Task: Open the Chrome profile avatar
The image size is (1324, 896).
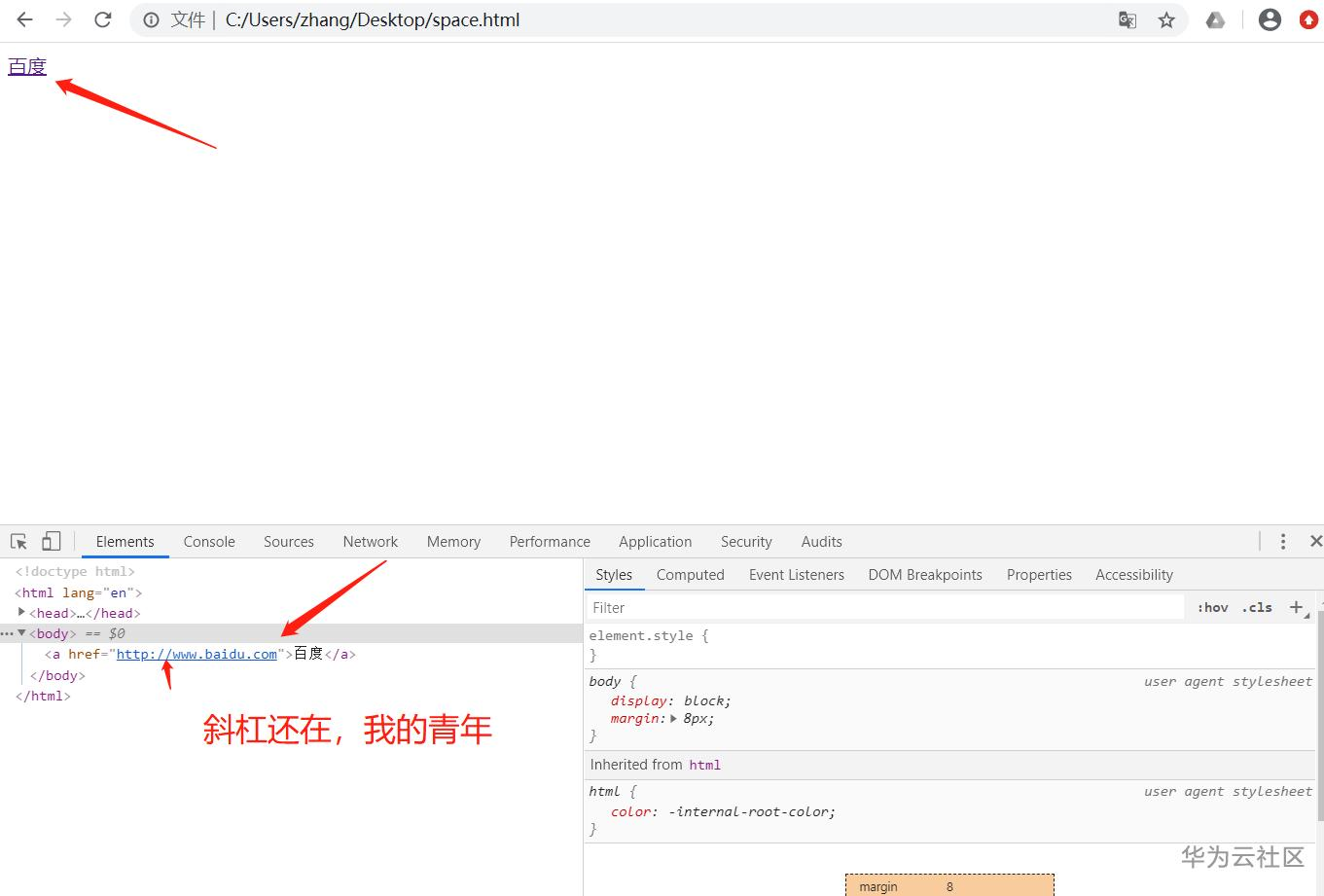Action: pyautogui.click(x=1270, y=19)
